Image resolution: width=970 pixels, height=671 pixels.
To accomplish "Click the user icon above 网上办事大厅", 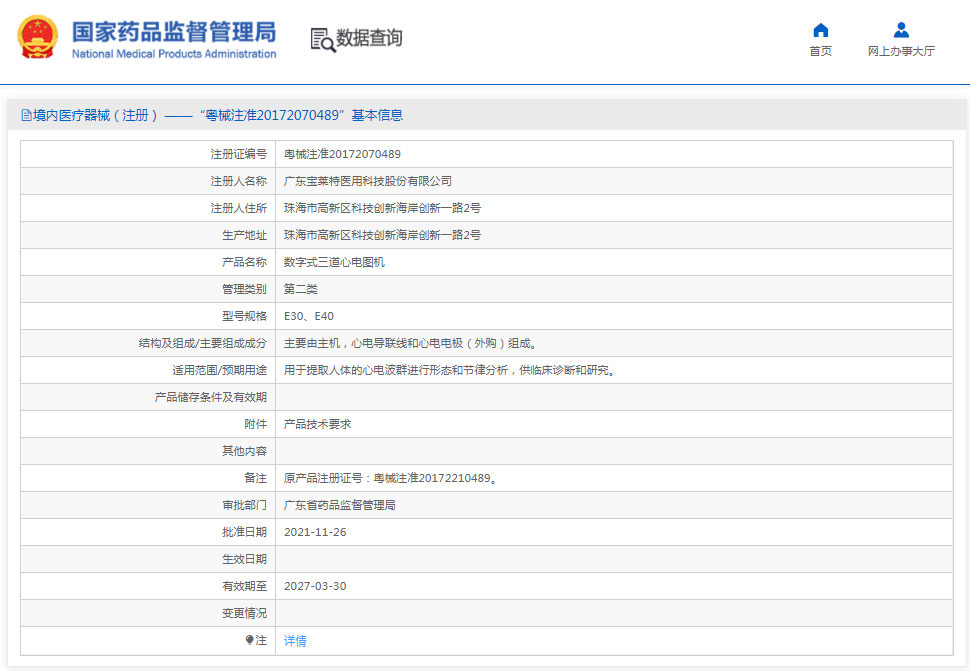I will pyautogui.click(x=901, y=30).
